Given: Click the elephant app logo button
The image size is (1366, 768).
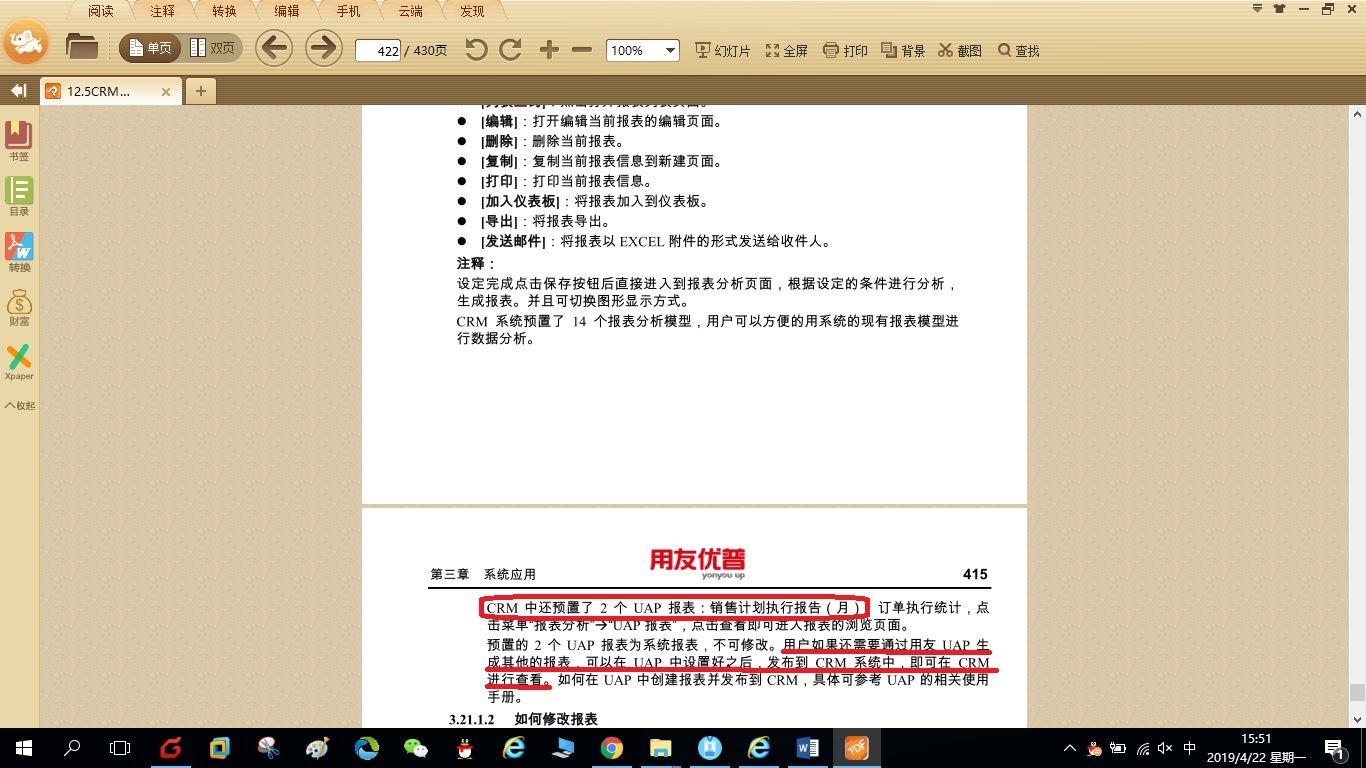Looking at the screenshot, I should pyautogui.click(x=26, y=42).
